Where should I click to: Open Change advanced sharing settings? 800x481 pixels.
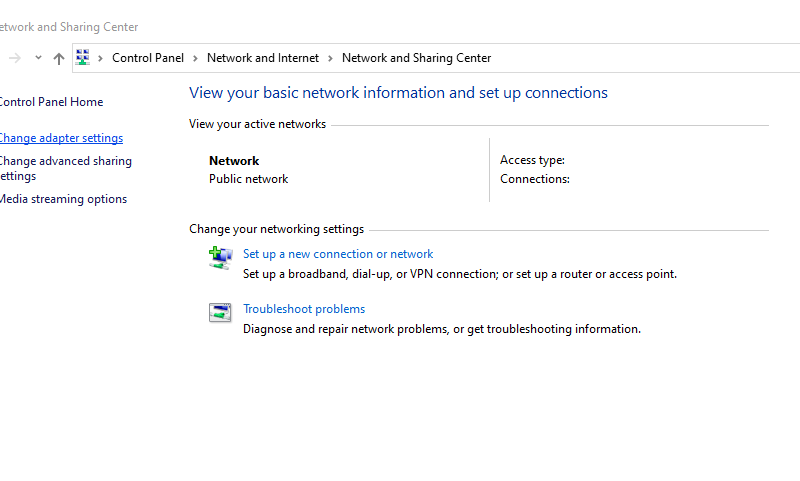pyautogui.click(x=65, y=168)
